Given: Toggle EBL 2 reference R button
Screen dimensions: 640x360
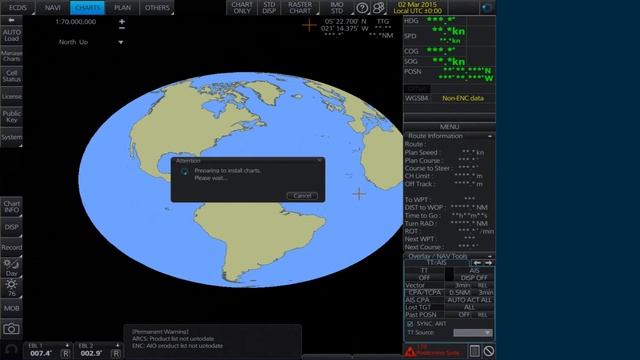Looking at the screenshot, I should [116, 354].
